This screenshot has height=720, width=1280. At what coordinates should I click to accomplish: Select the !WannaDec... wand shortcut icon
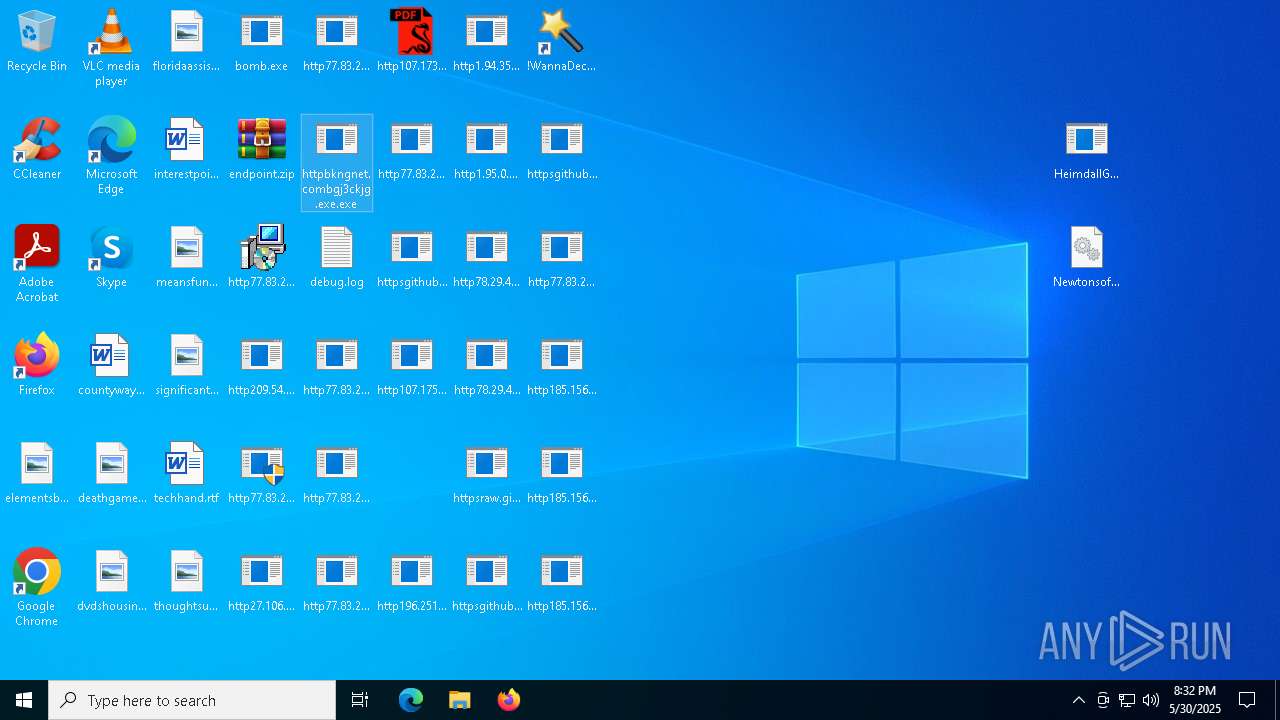point(562,42)
